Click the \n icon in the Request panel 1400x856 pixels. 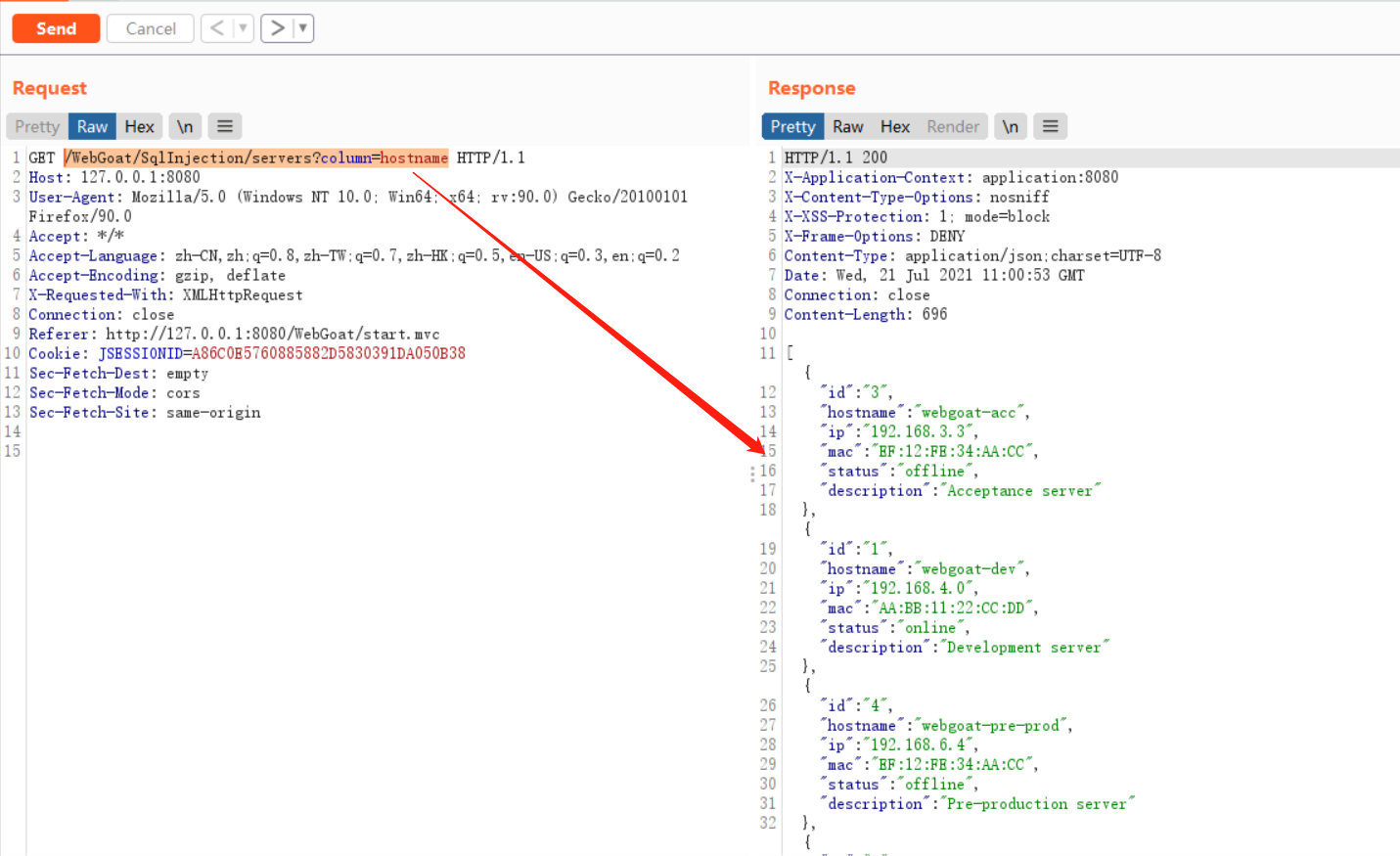185,125
